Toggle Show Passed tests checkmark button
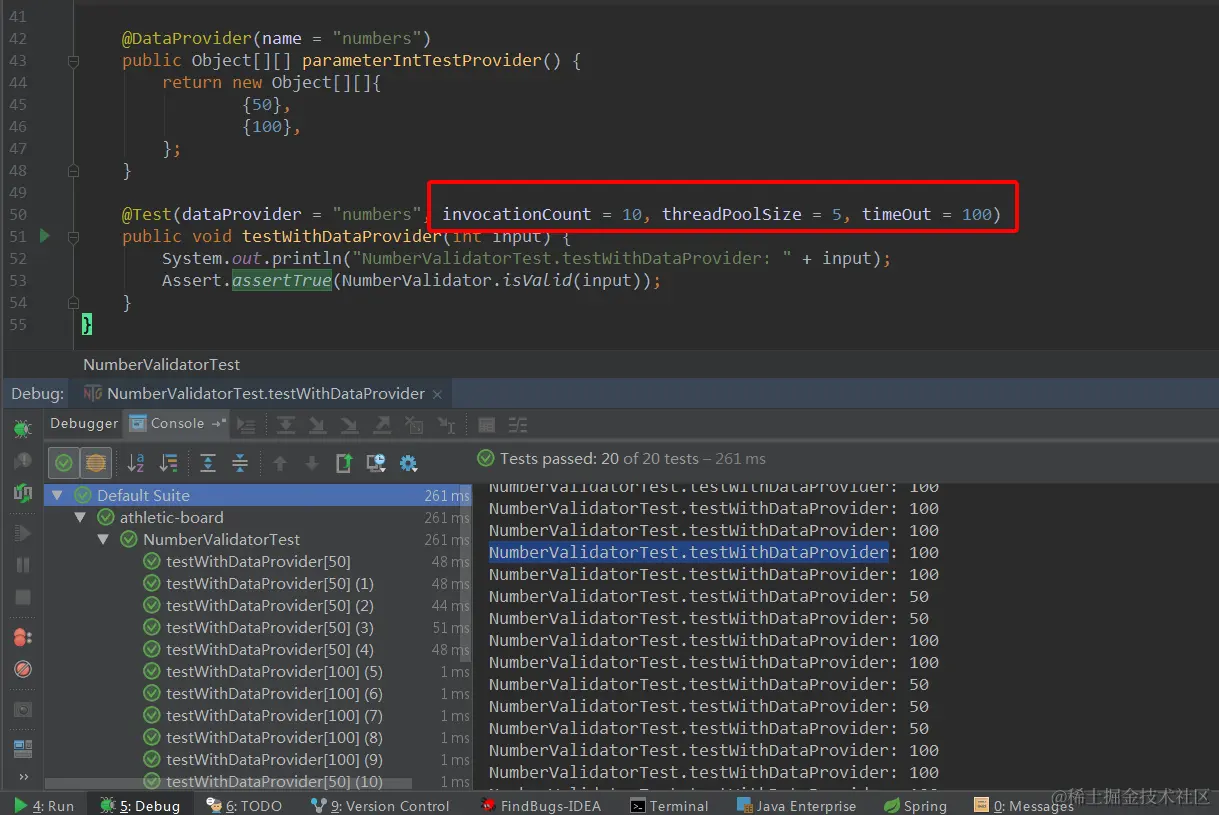 coord(64,463)
